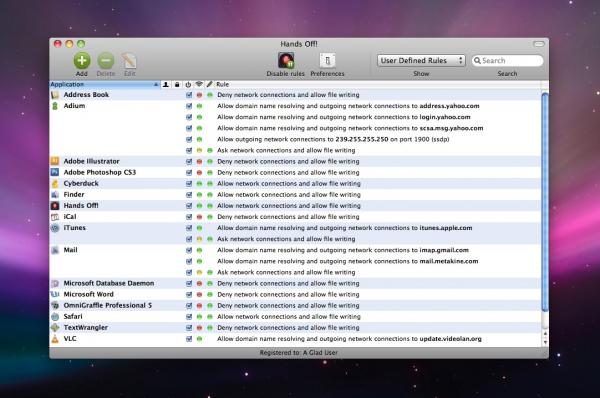Click the Safari app icon

click(x=55, y=316)
